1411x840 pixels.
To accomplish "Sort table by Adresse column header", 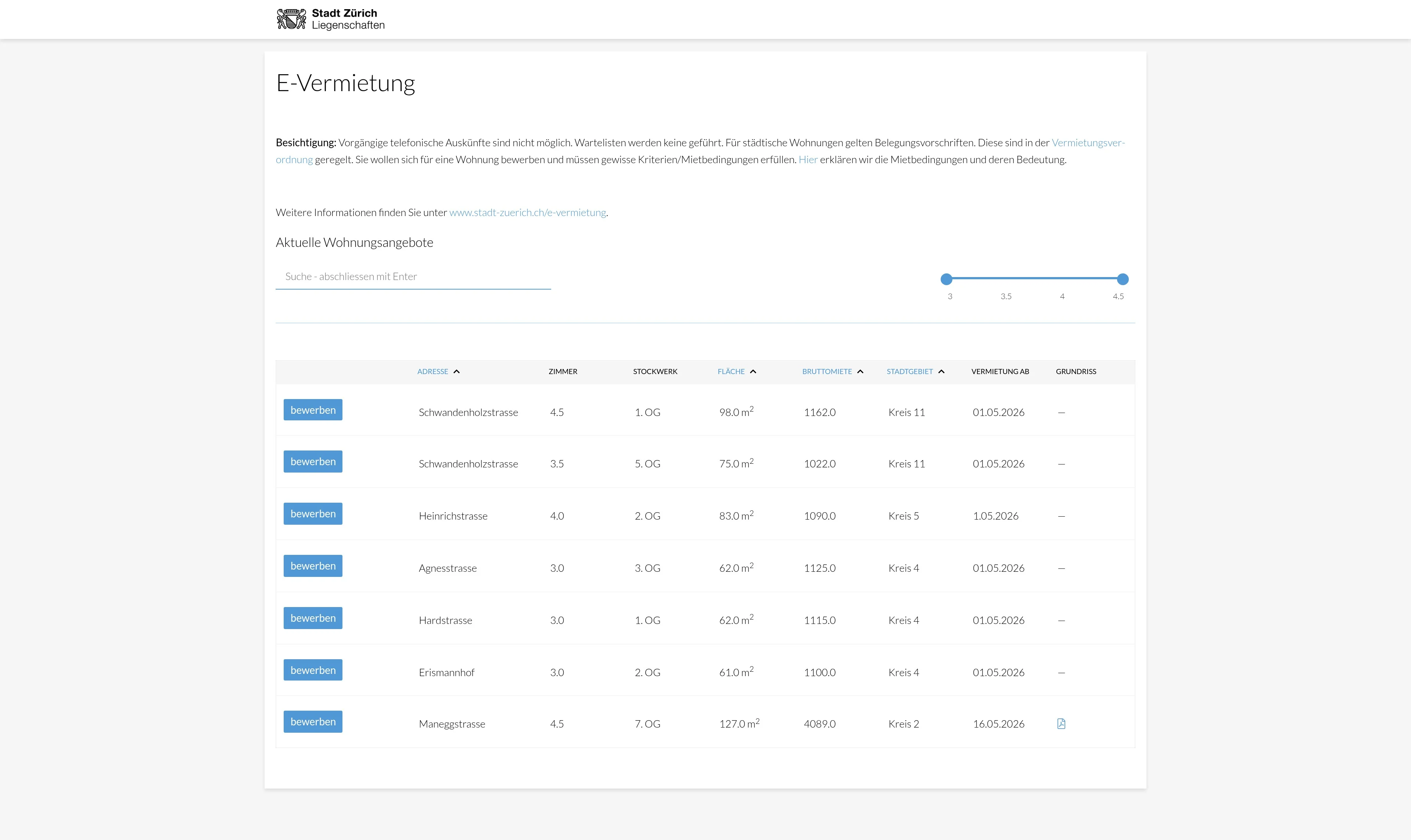I will [x=432, y=371].
